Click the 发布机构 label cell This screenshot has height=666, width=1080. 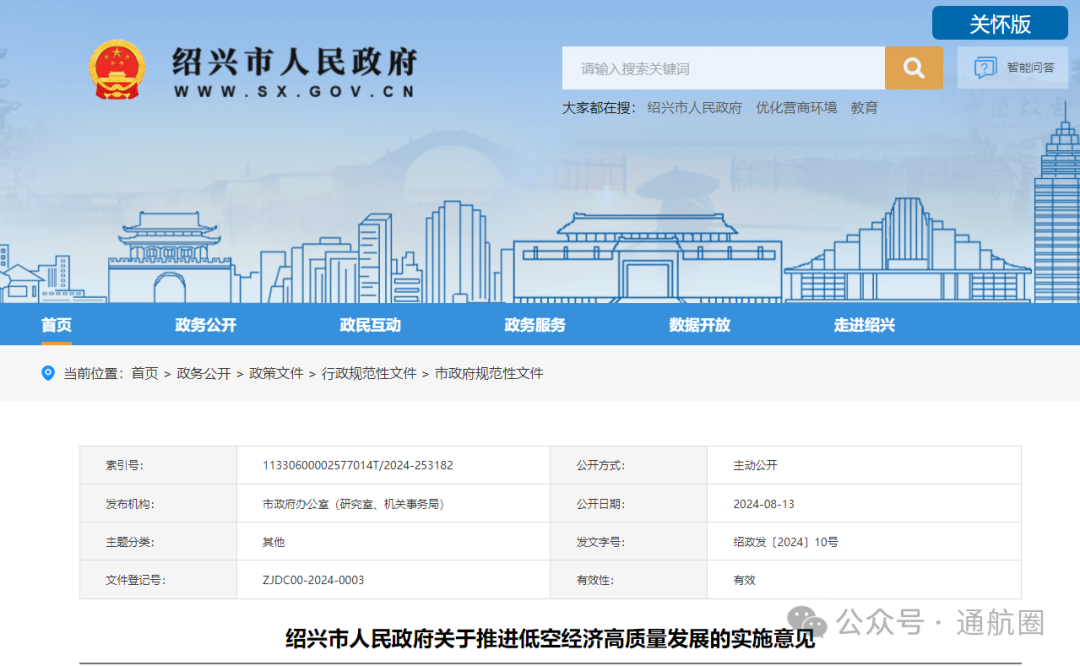(158, 503)
